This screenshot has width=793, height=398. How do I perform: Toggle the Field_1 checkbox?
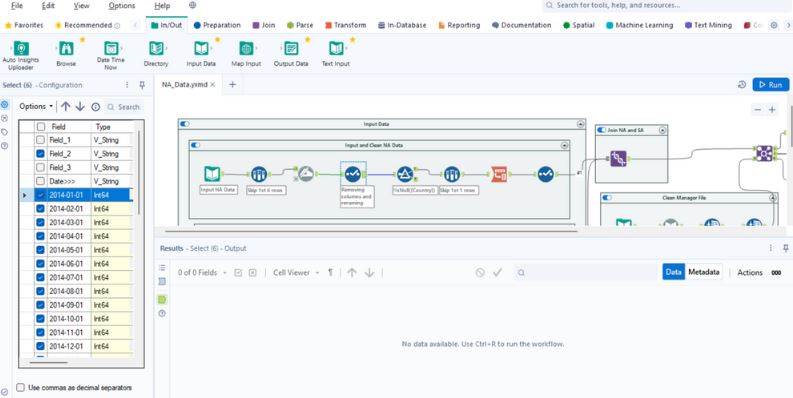pyautogui.click(x=40, y=140)
